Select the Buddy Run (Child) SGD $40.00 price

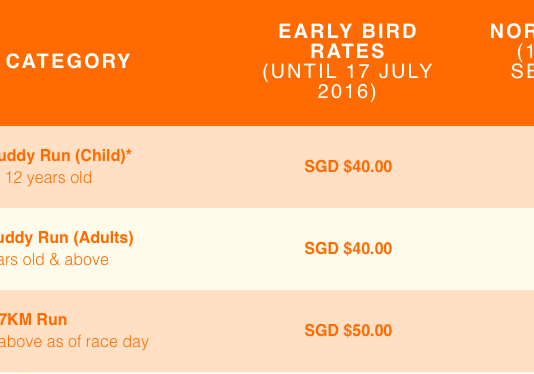[x=348, y=167]
